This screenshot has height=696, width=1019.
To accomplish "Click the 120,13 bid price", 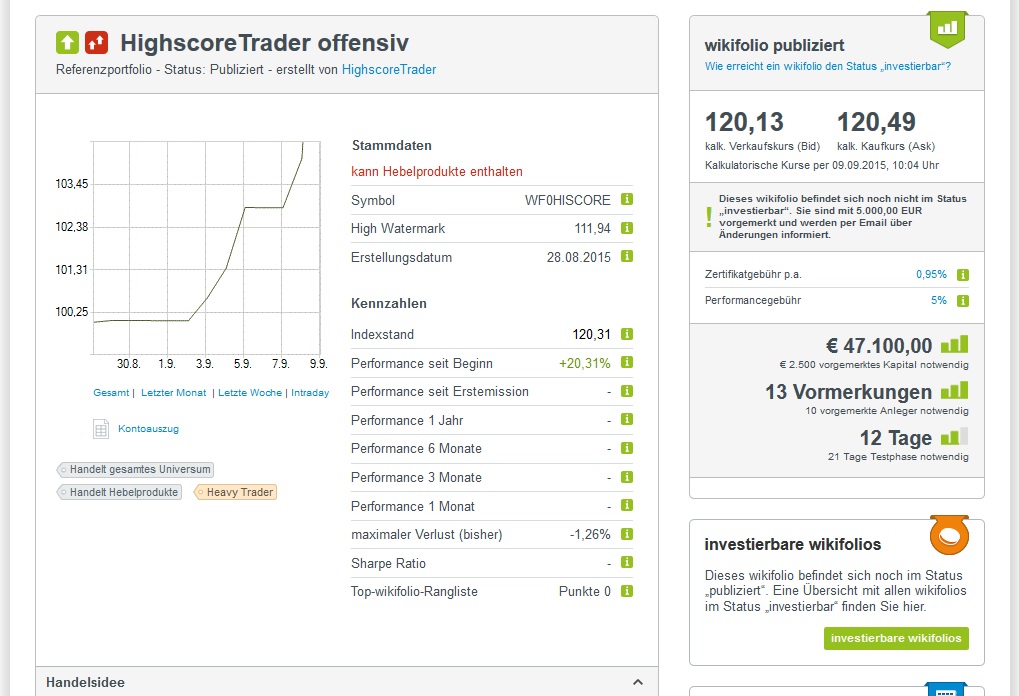I will click(744, 122).
